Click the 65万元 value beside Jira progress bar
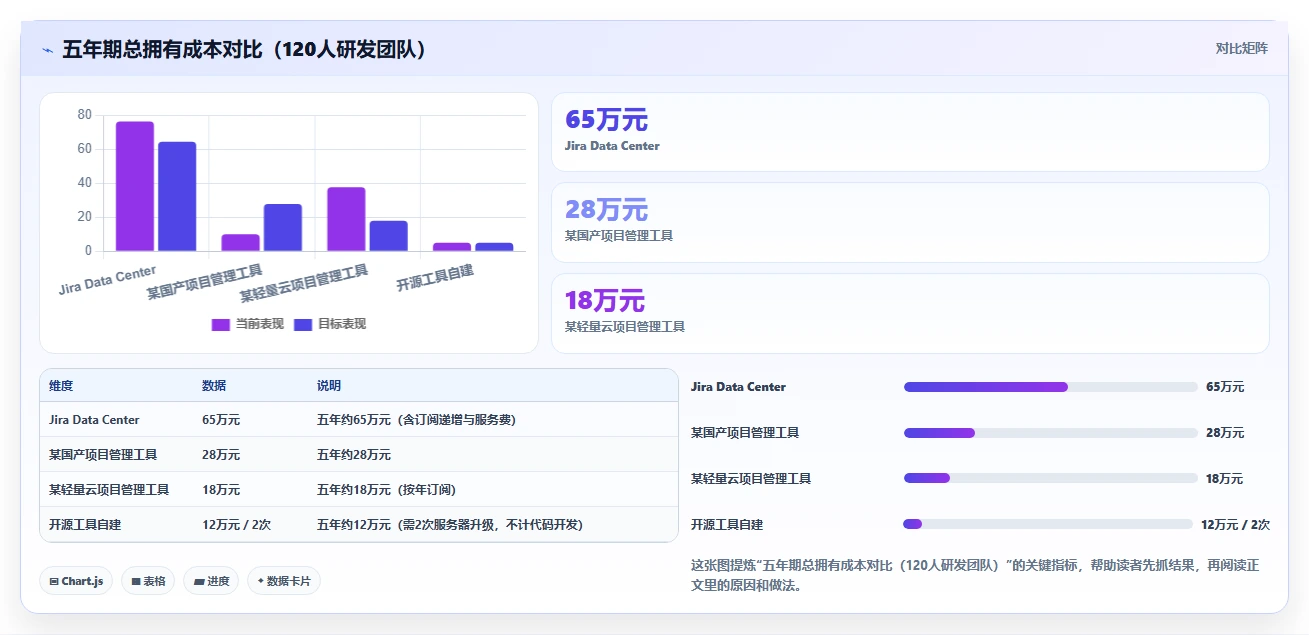 click(x=1225, y=387)
